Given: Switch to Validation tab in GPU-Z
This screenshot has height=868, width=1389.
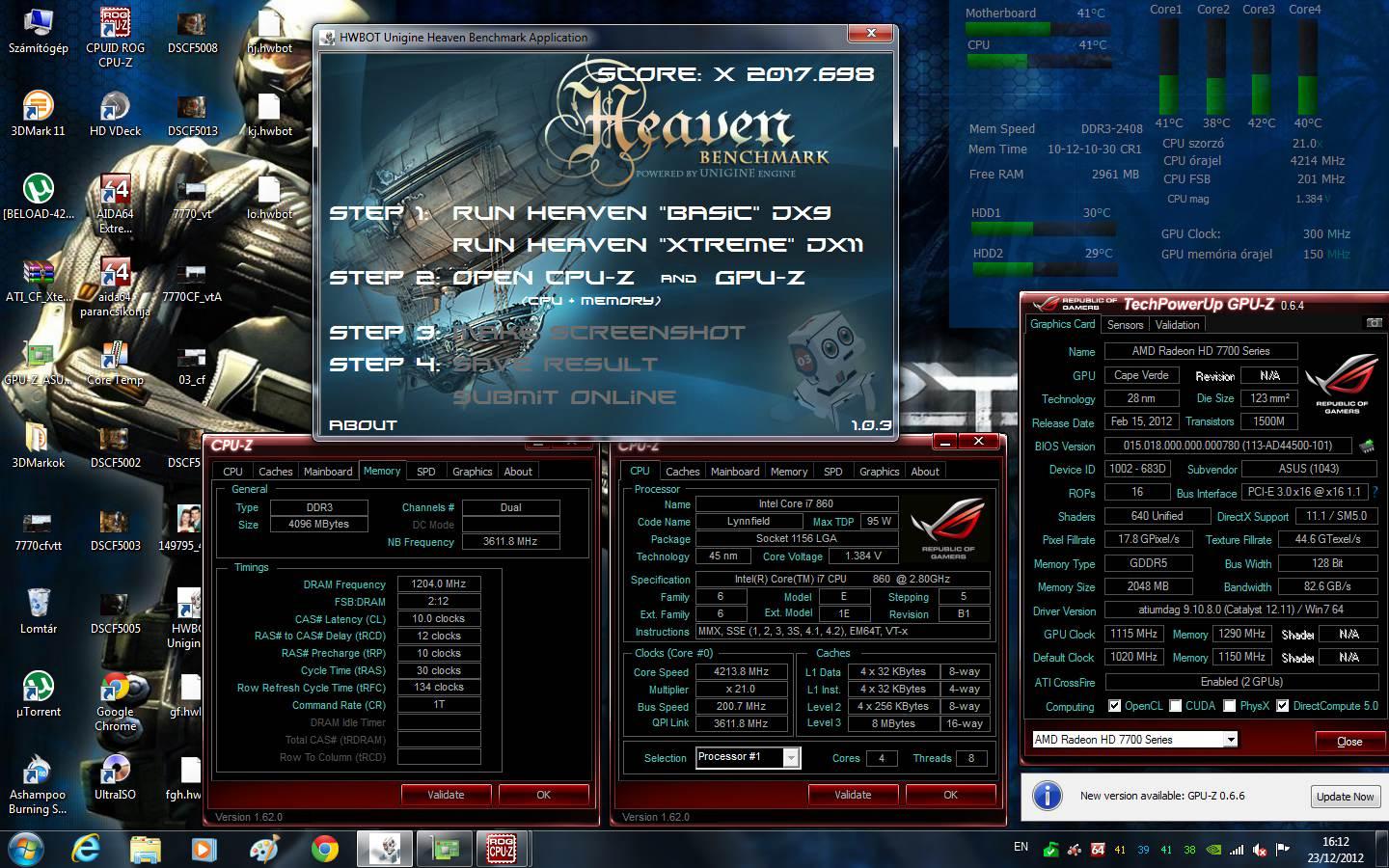Looking at the screenshot, I should [x=1177, y=325].
